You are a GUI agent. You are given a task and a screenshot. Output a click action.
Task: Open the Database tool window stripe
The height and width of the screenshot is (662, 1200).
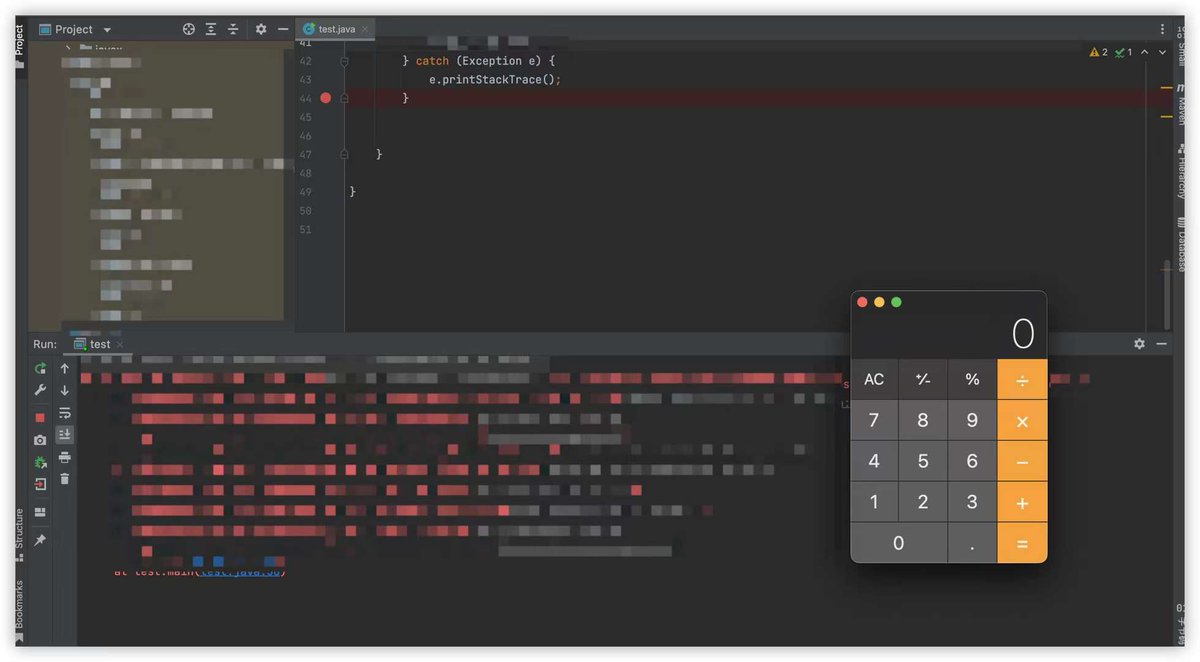click(x=1180, y=244)
